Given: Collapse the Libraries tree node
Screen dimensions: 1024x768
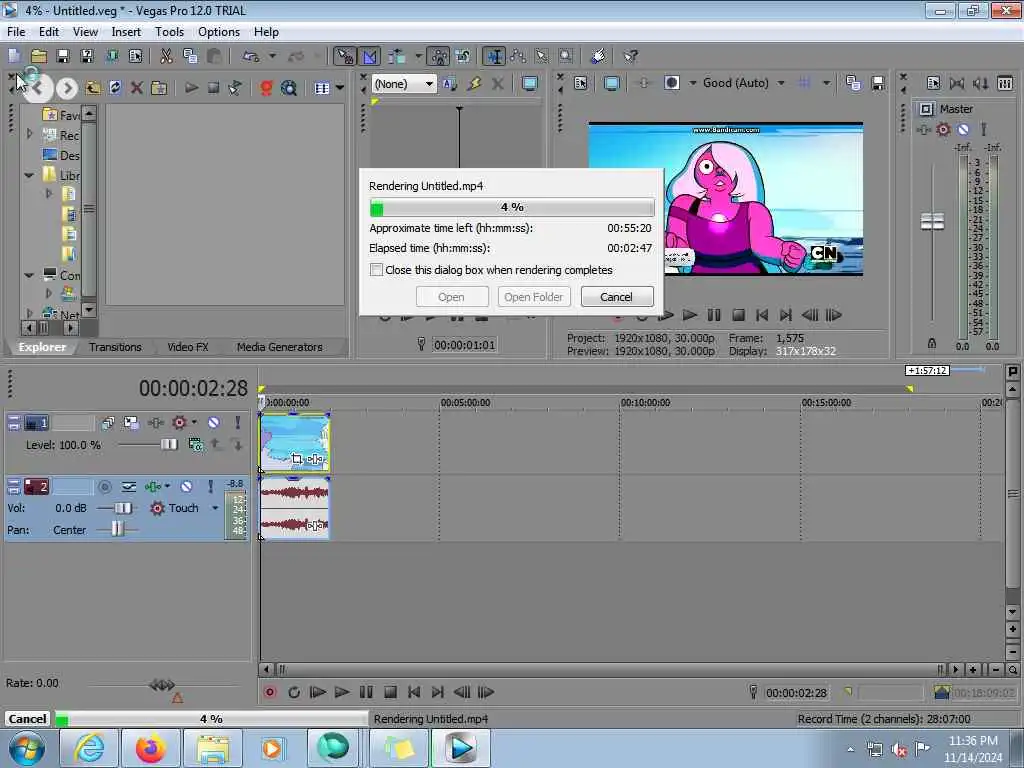Looking at the screenshot, I should pyautogui.click(x=29, y=175).
